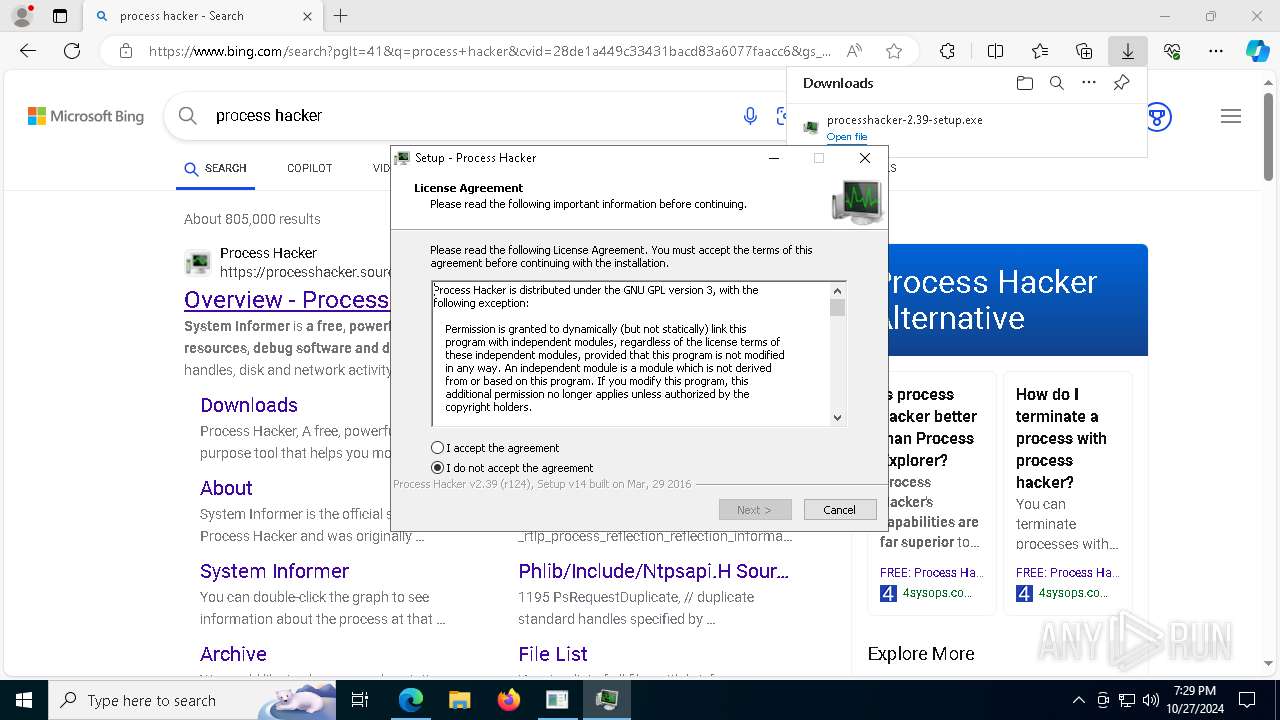The height and width of the screenshot is (720, 1280).
Task: Open the Archive sitelink
Action: click(233, 654)
